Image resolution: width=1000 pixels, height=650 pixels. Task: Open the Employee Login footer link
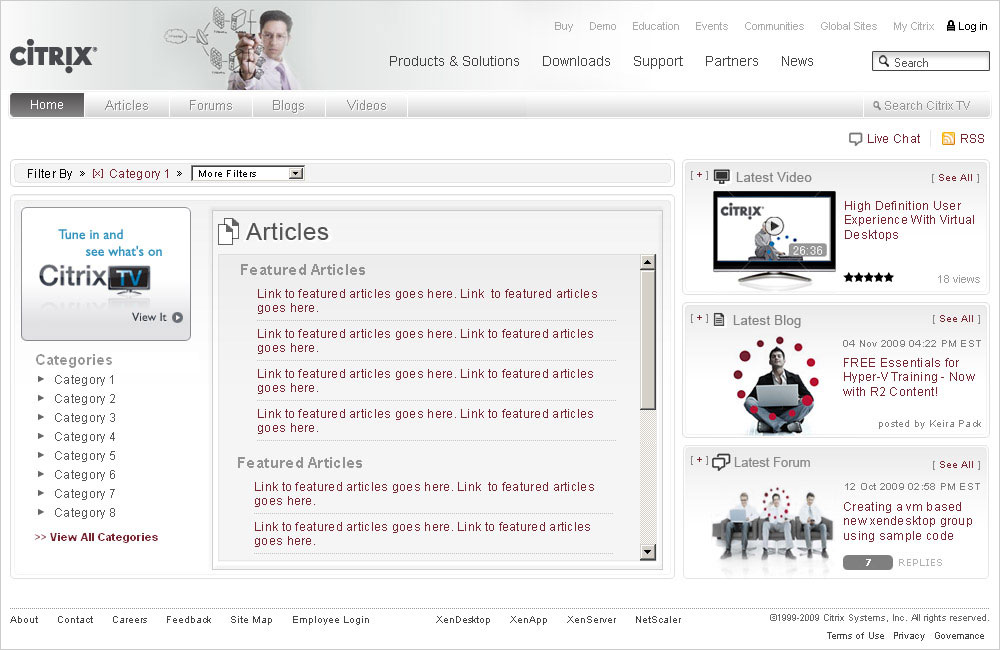[330, 619]
